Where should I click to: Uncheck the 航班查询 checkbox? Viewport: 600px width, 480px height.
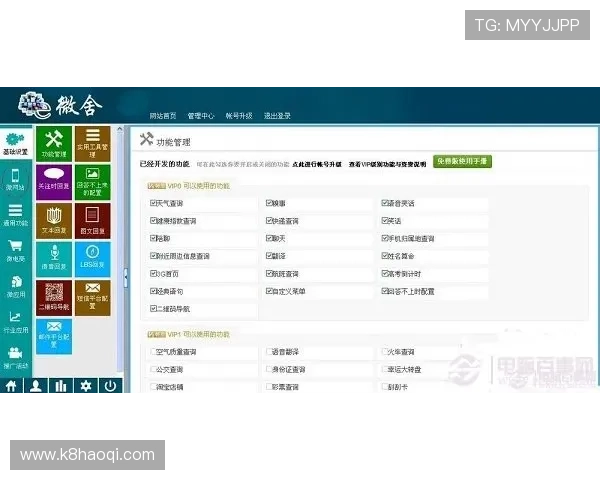point(269,273)
